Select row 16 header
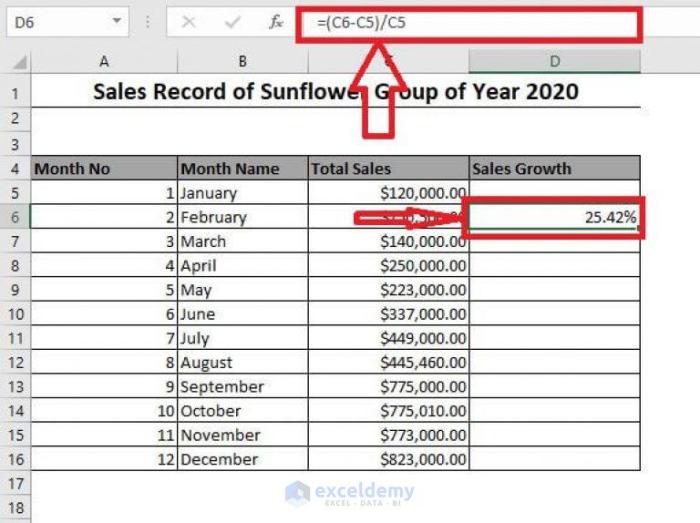 tap(15, 459)
